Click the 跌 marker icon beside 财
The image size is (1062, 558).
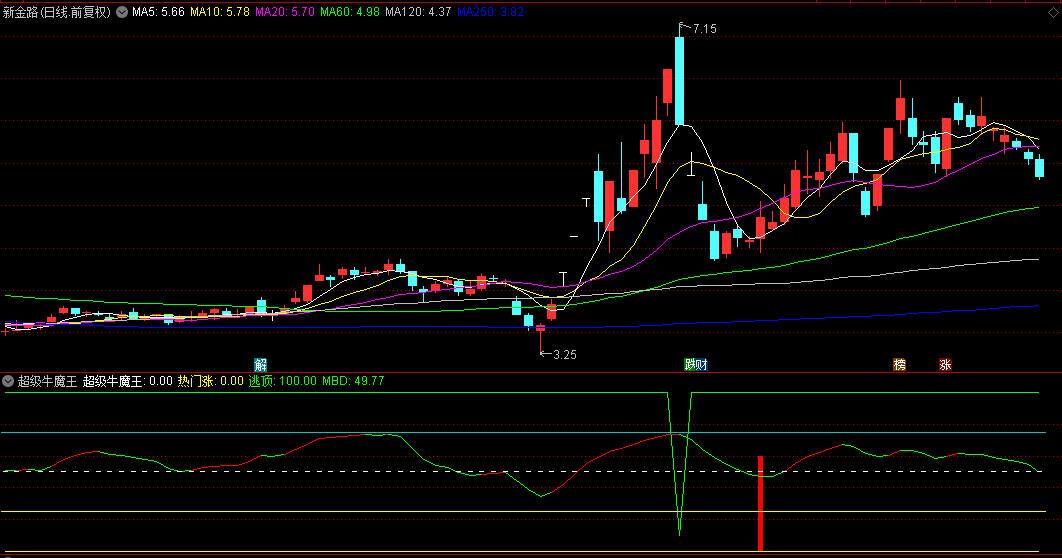coord(690,364)
